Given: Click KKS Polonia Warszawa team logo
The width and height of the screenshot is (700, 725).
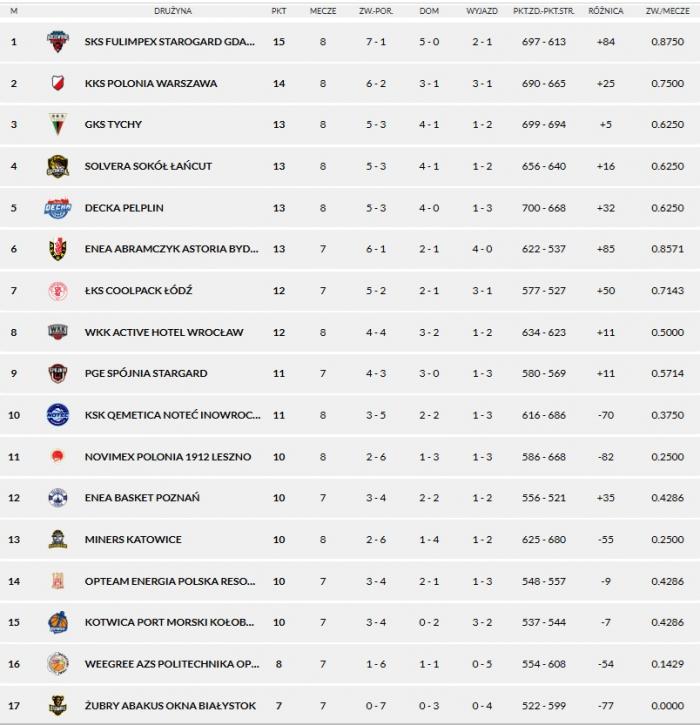Looking at the screenshot, I should click(58, 83).
